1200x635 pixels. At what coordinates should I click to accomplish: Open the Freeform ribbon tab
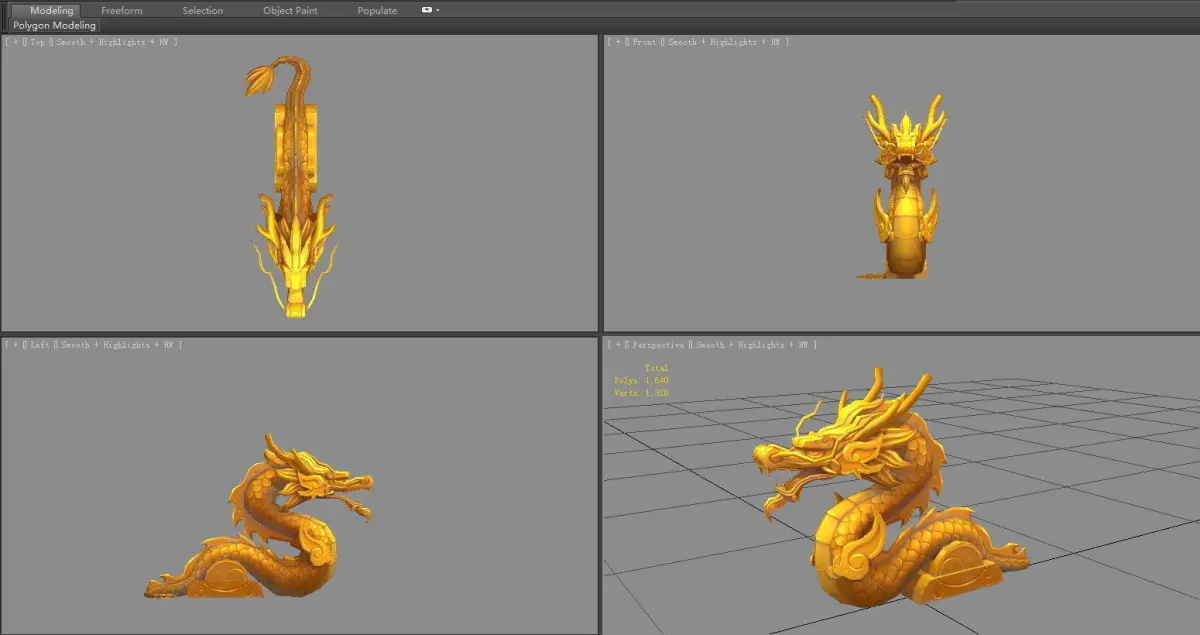pyautogui.click(x=122, y=10)
